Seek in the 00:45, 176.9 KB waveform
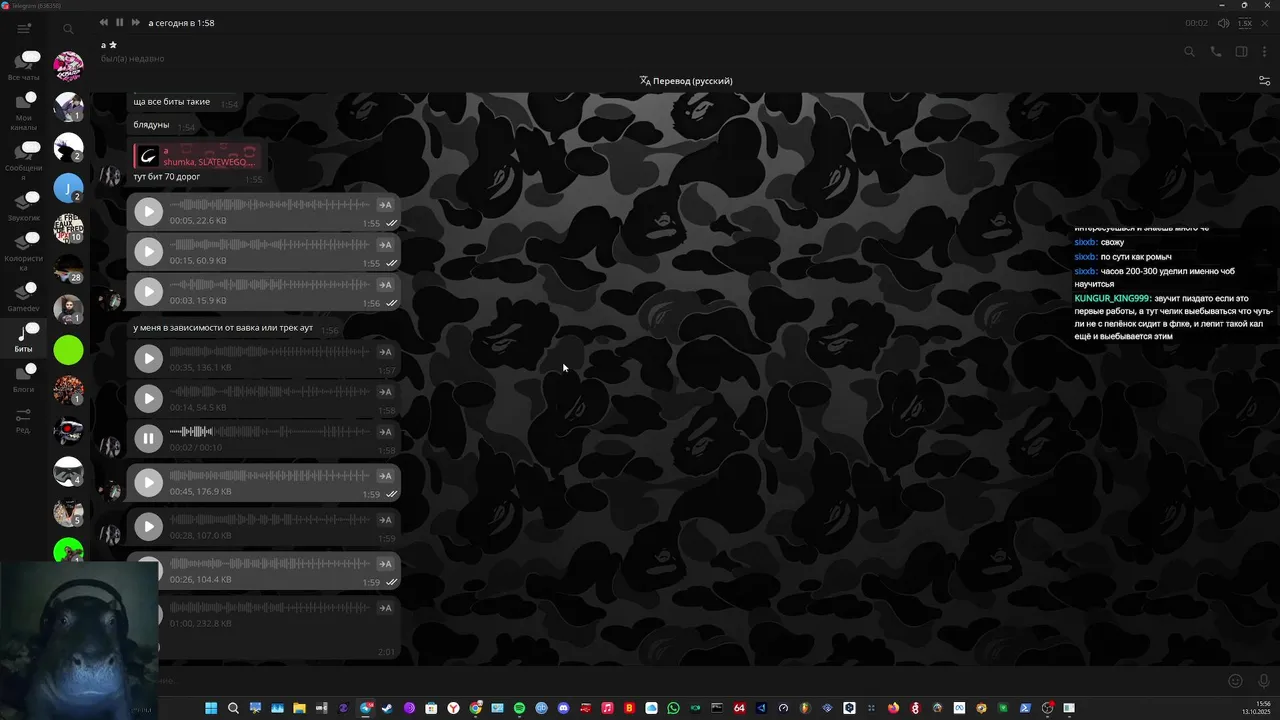 pos(270,476)
